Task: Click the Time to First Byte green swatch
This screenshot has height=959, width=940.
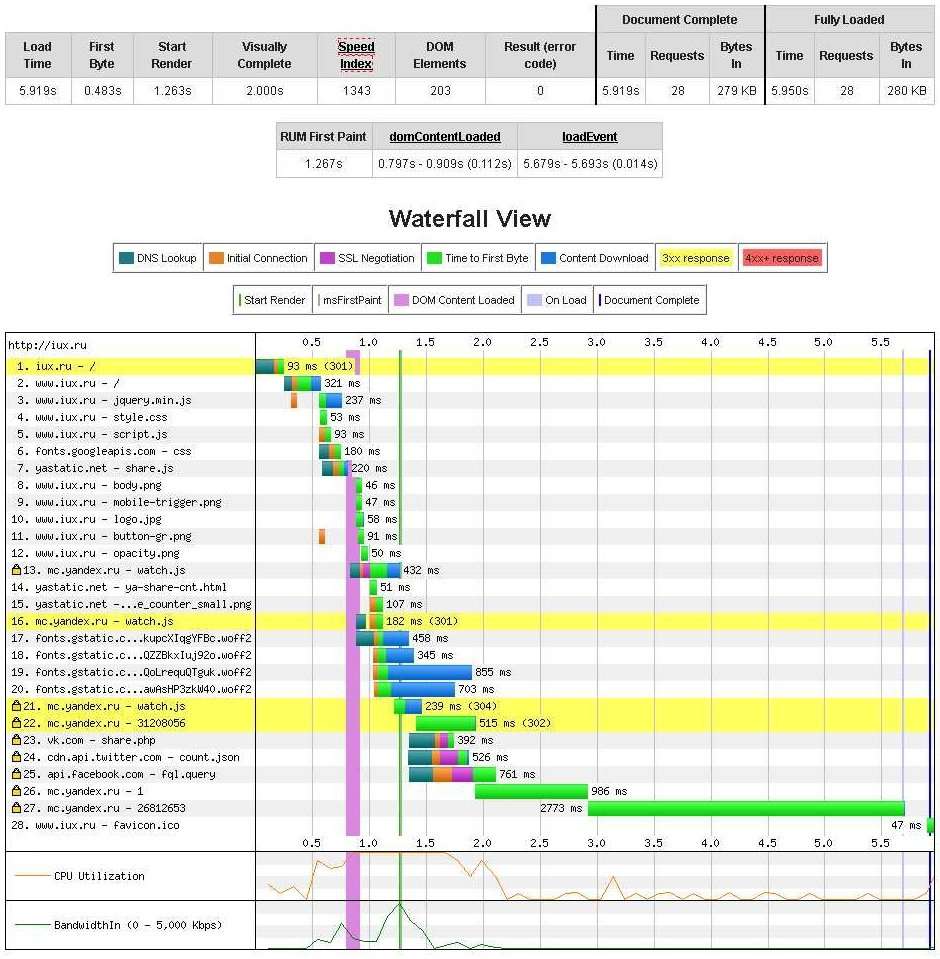Action: (x=434, y=258)
